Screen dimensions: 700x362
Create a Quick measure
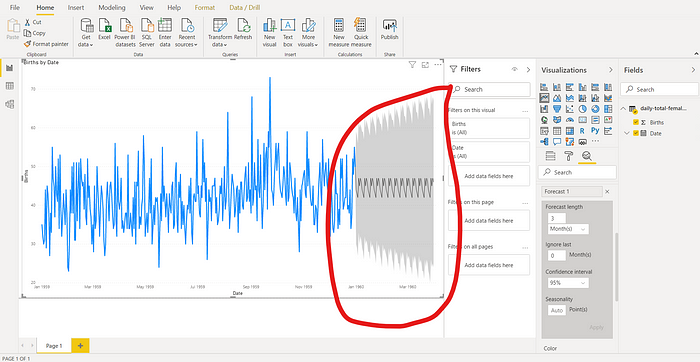361,33
